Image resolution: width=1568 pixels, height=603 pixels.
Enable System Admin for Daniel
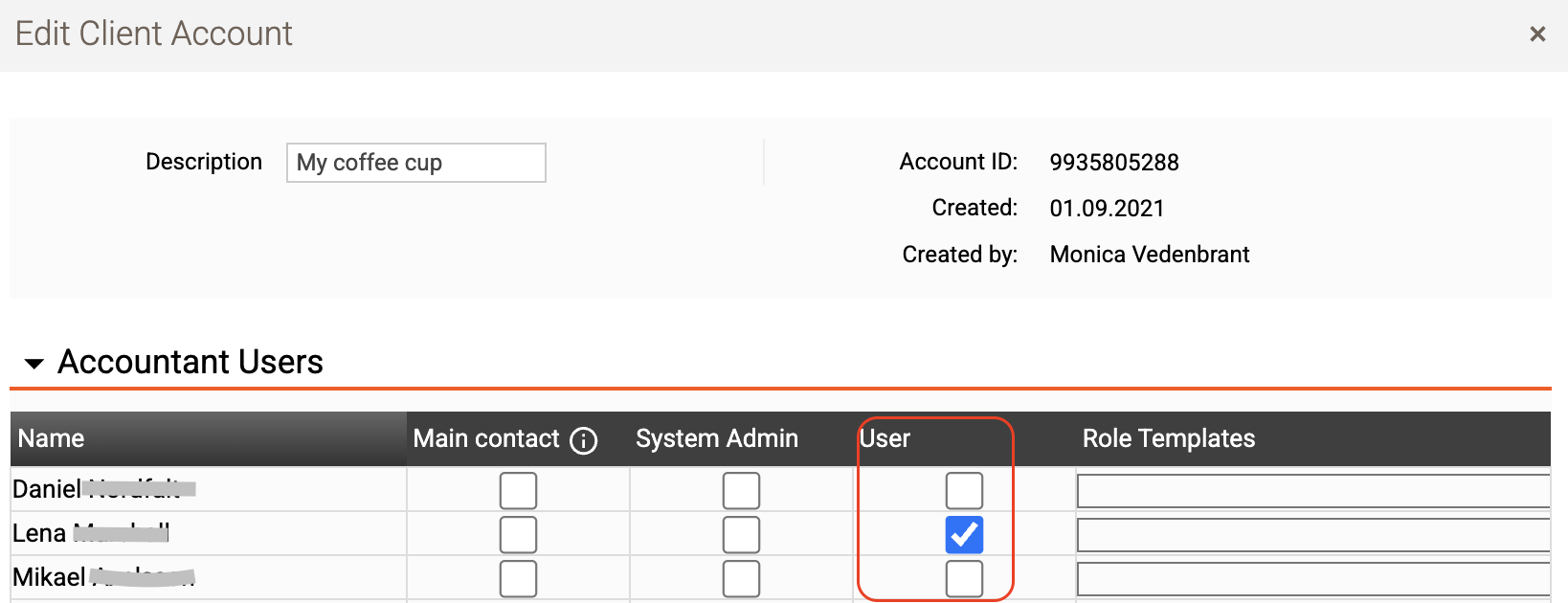click(741, 491)
